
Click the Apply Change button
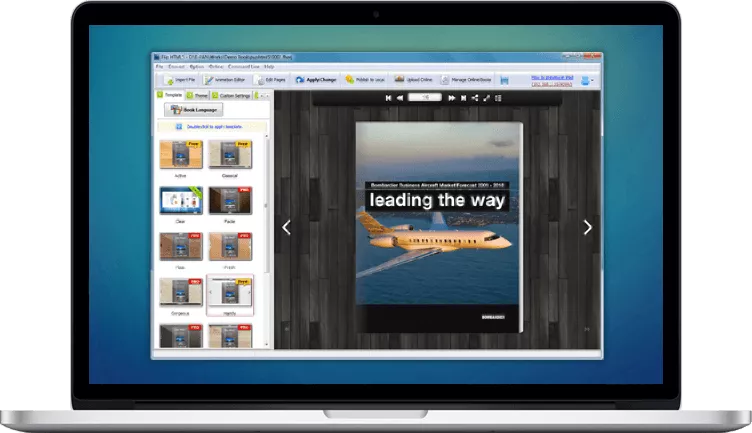[316, 79]
